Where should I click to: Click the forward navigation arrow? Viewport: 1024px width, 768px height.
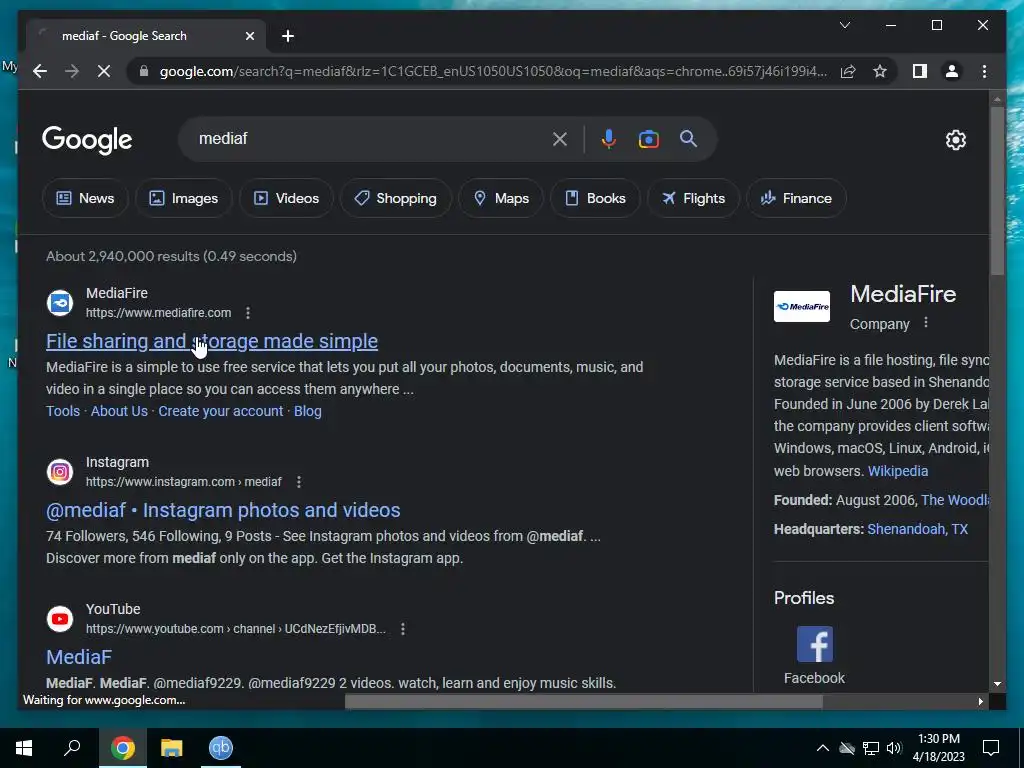coord(72,71)
